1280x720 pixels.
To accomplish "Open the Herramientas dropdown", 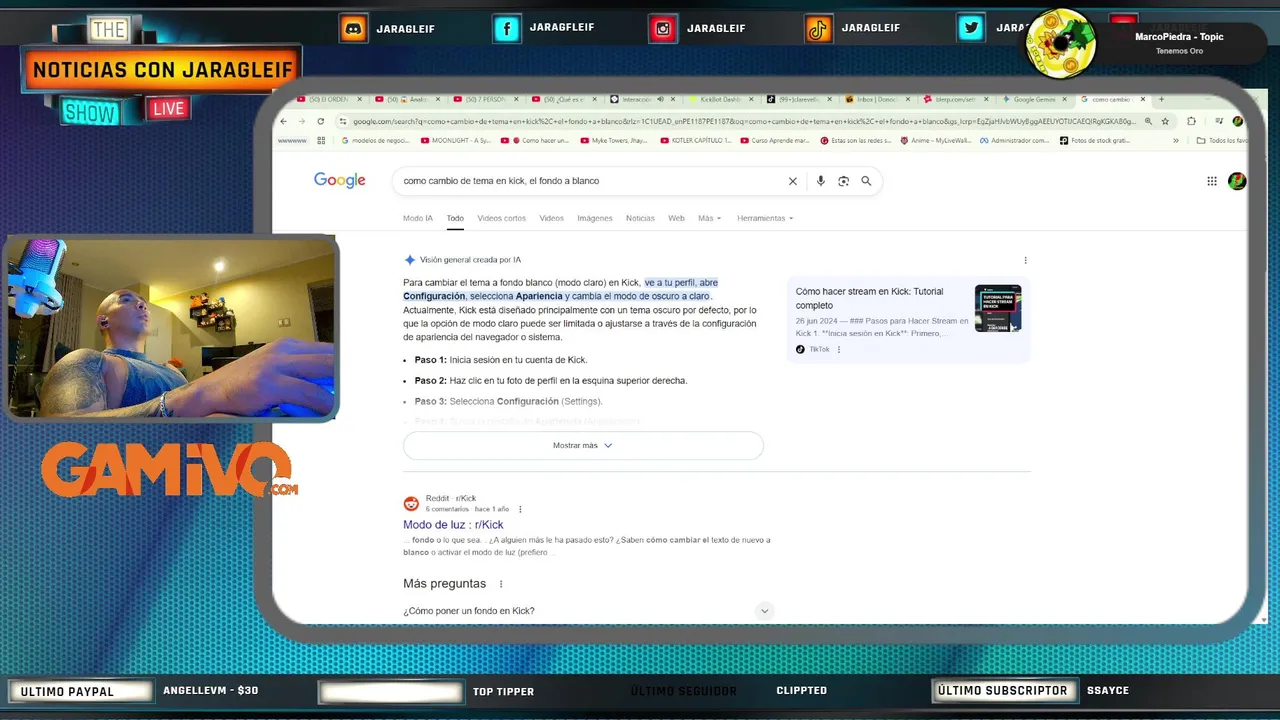I will pos(765,218).
